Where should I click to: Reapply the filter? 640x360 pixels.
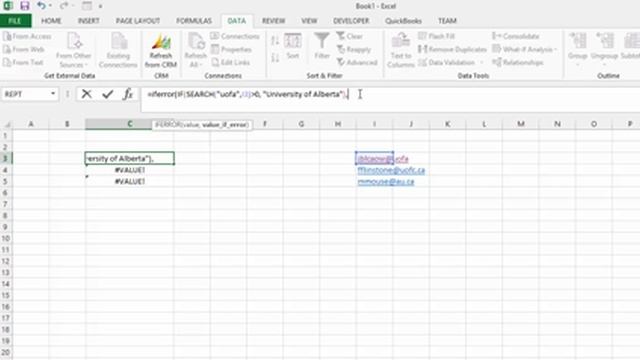354,49
